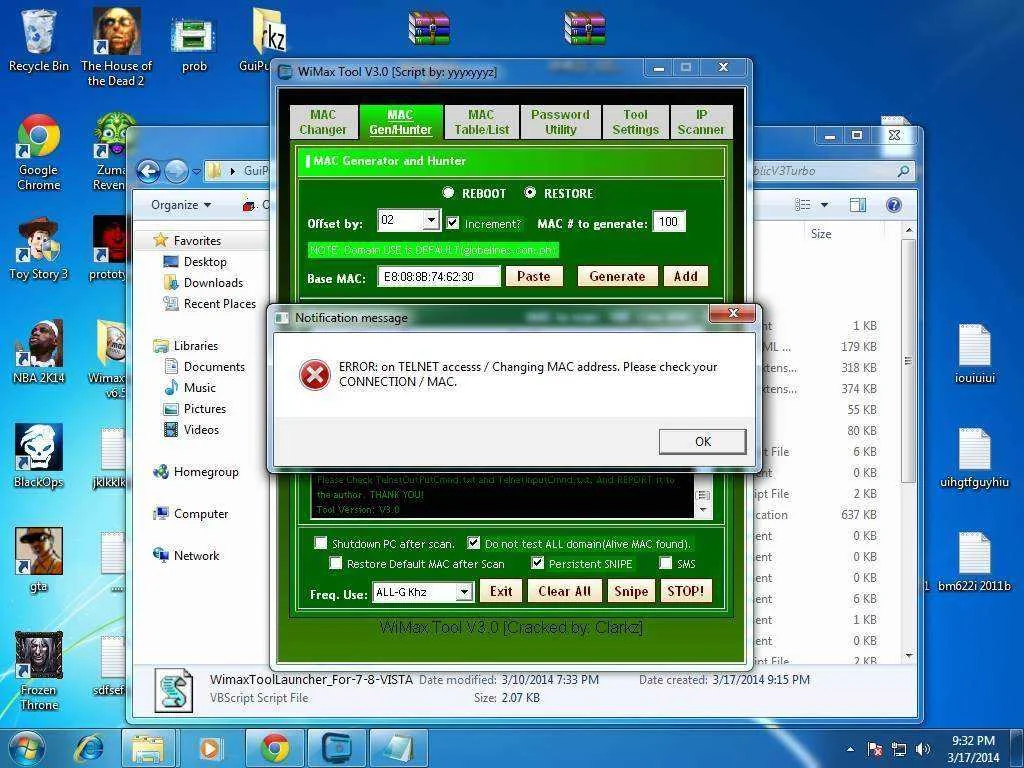
Task: Click the network tray icon
Action: pos(899,750)
